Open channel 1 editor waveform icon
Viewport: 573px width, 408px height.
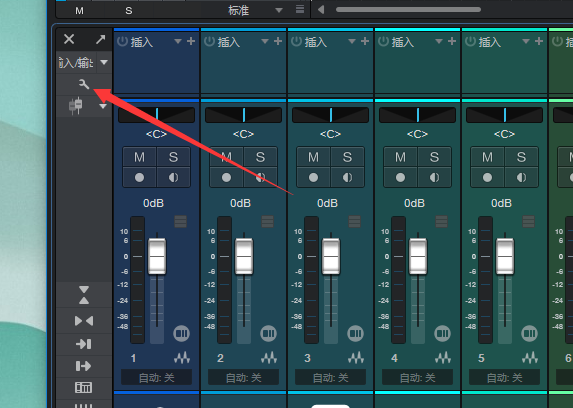(182, 358)
